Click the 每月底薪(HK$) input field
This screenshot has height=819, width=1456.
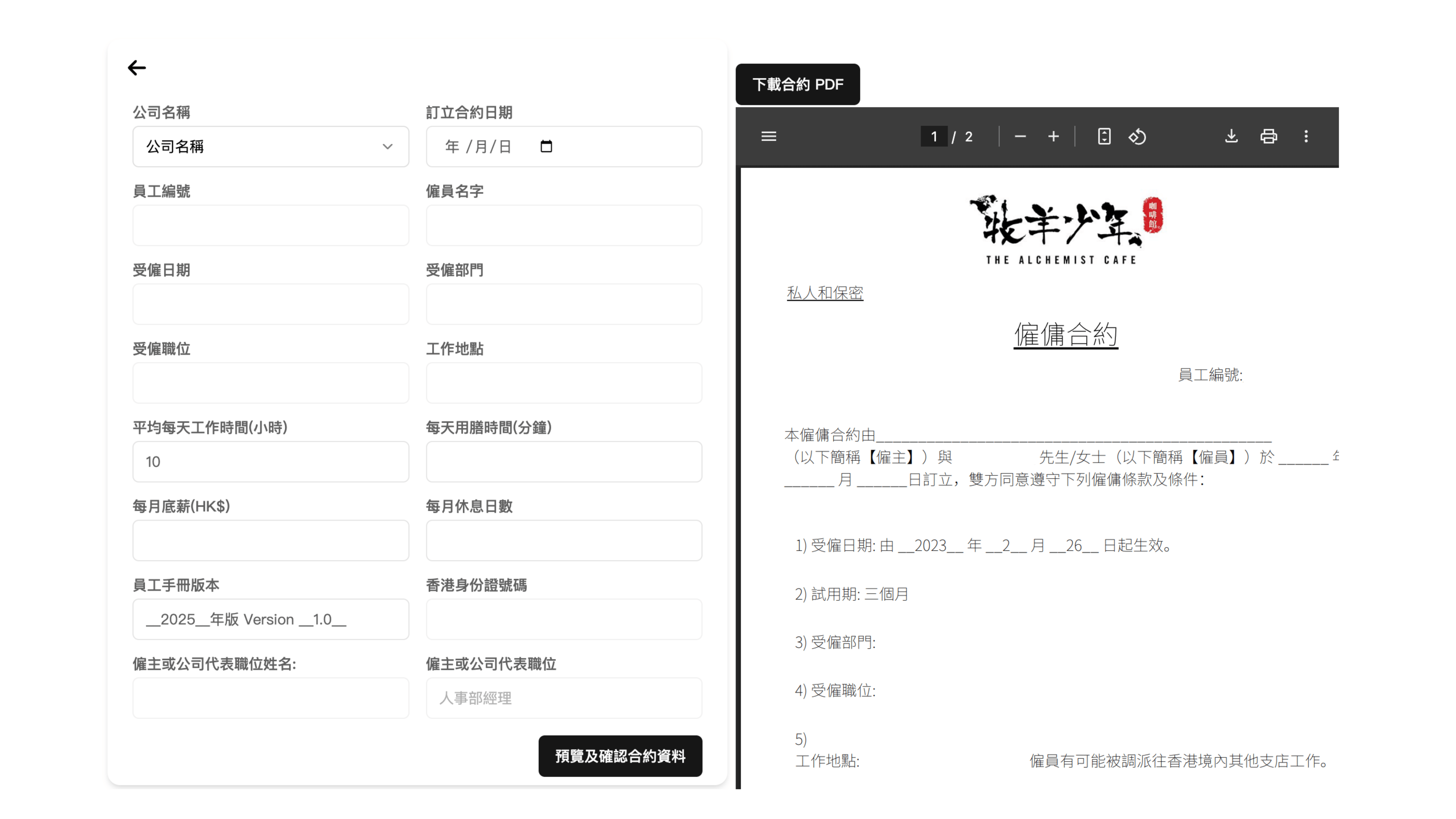(271, 540)
